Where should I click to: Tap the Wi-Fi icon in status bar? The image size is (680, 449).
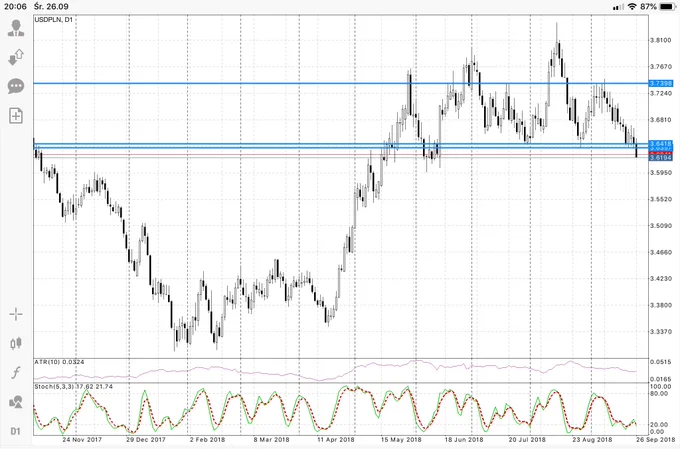[x=632, y=7]
